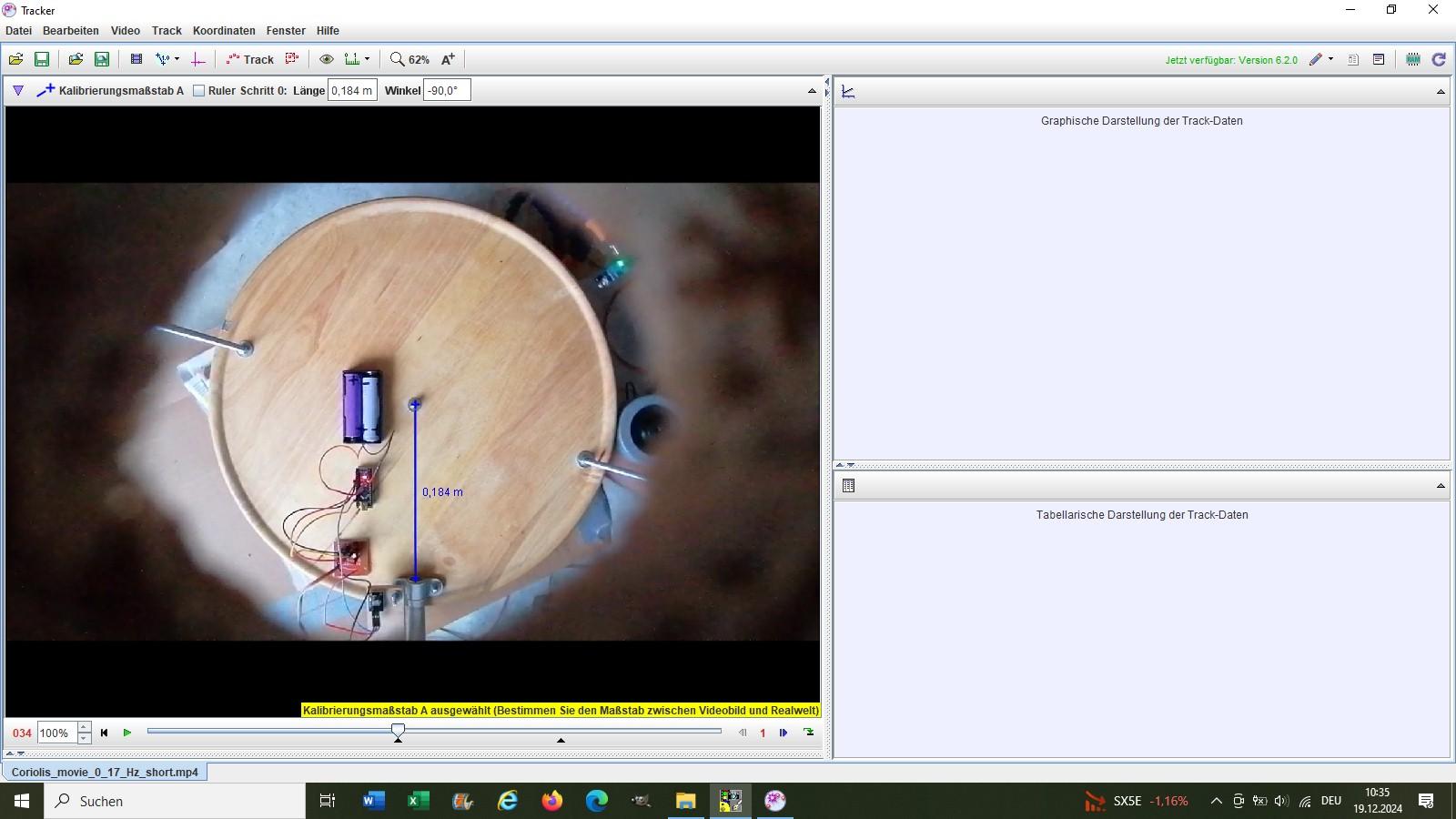Select the calibration tools icon

coord(162,59)
